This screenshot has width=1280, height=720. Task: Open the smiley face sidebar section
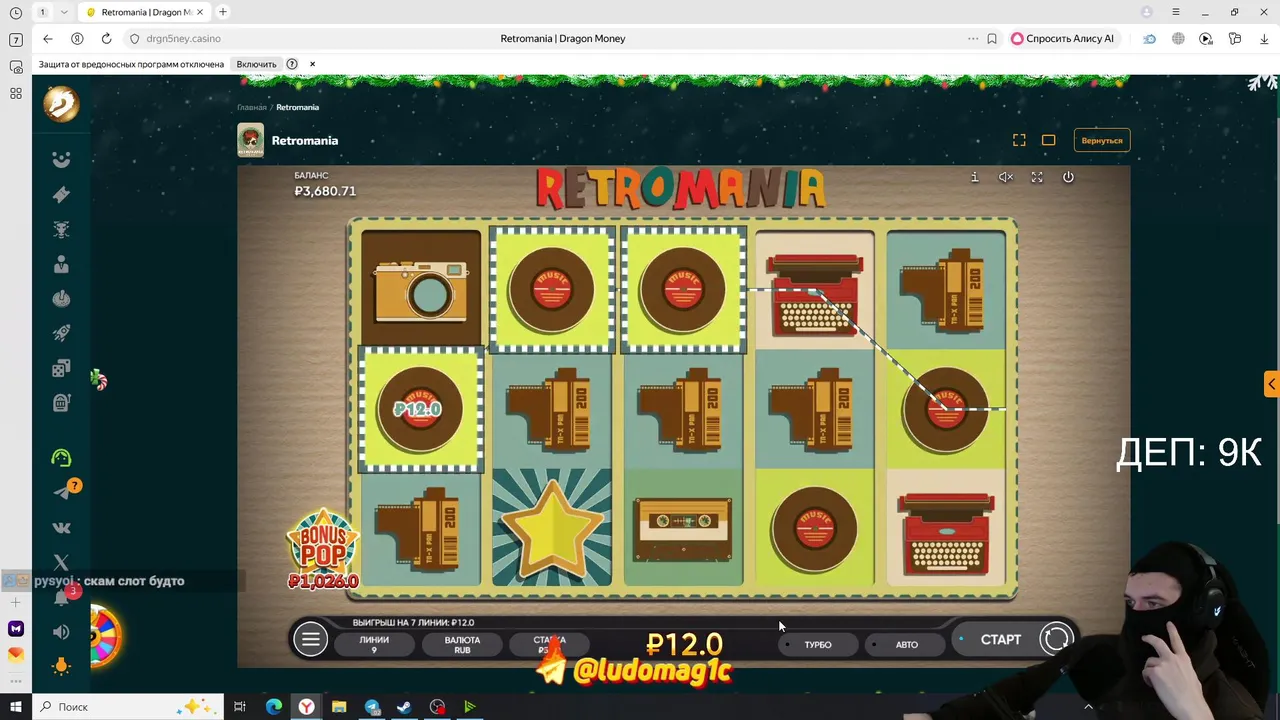point(61,159)
